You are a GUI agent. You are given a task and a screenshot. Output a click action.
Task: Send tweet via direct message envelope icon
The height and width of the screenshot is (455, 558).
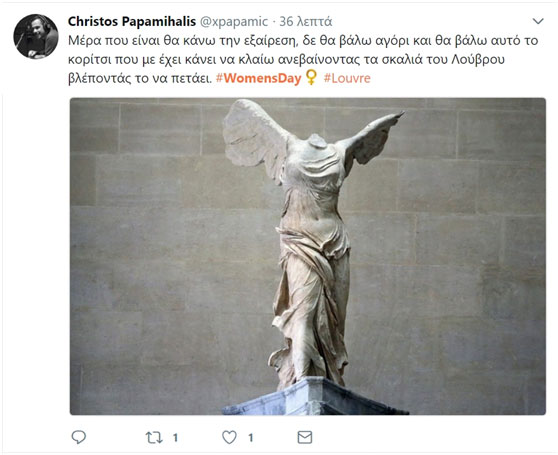coord(305,437)
